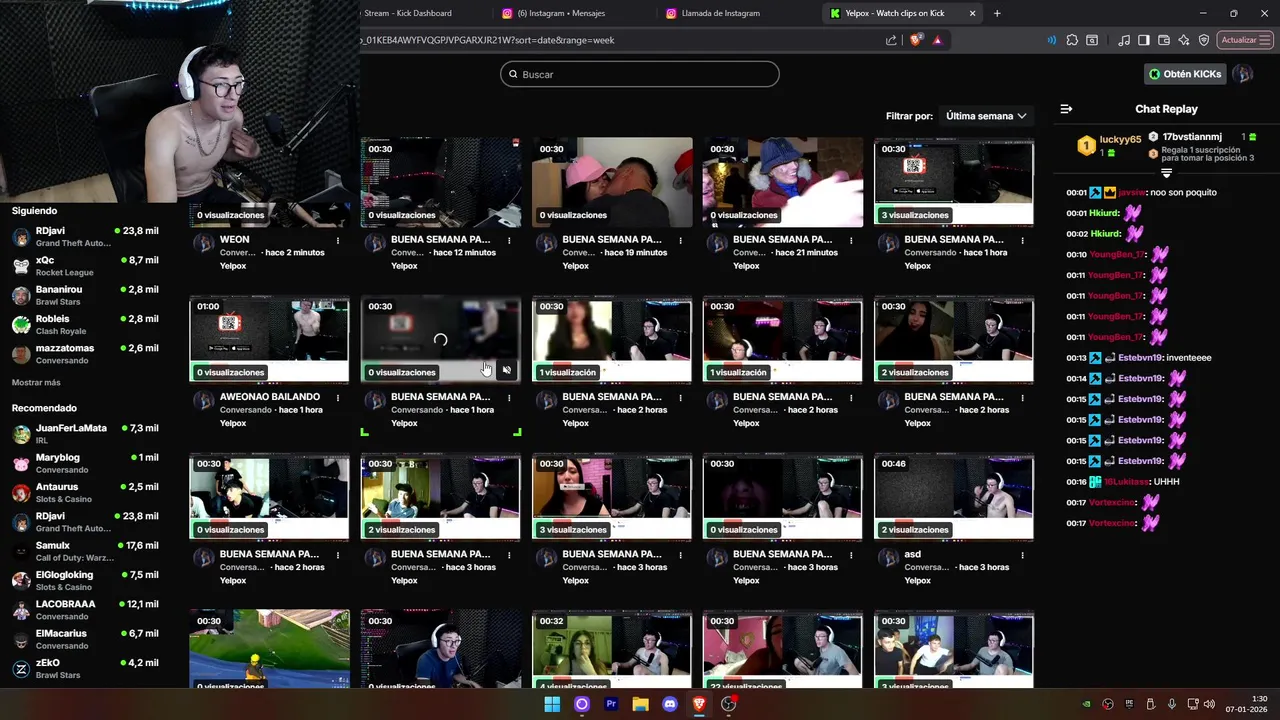1280x720 pixels.
Task: Open recommended channel JuanFerLaMata
Action: (x=85, y=434)
